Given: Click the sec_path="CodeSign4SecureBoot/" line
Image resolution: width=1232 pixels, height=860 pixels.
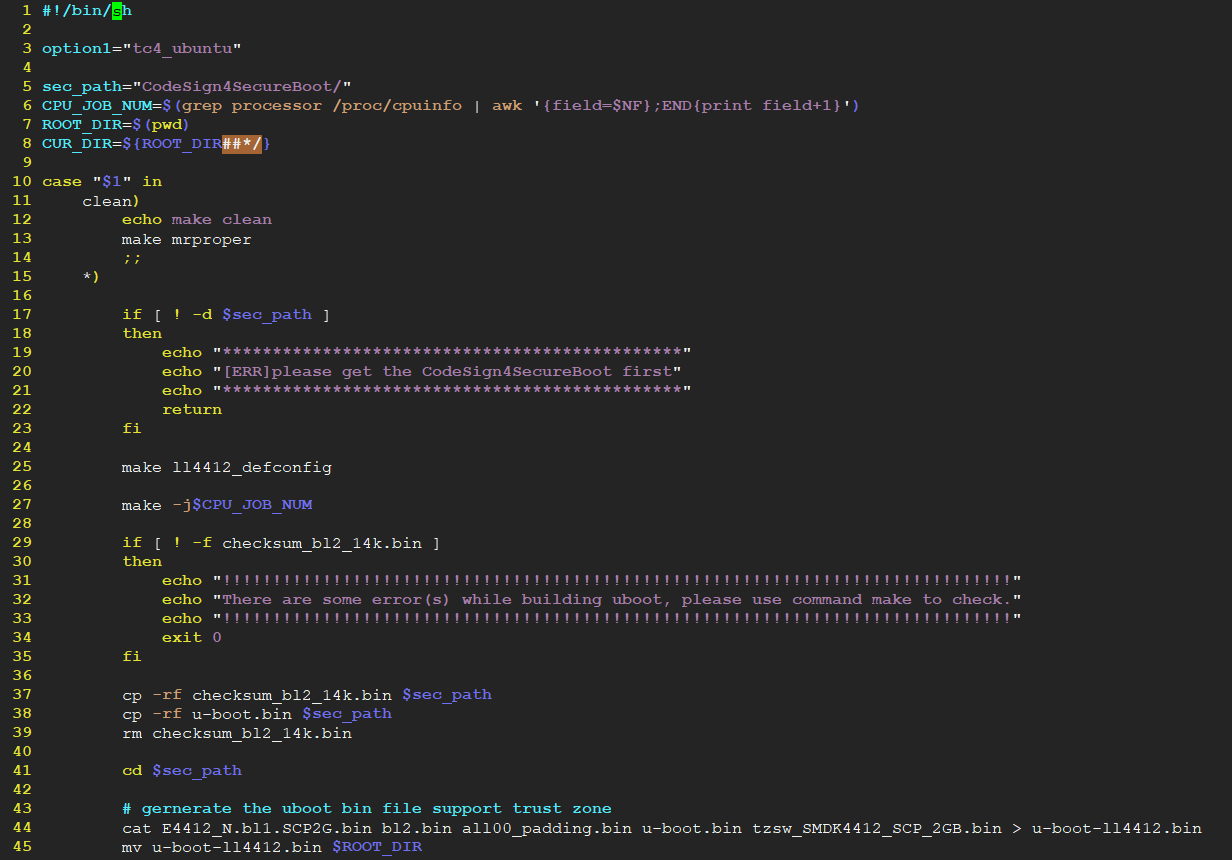Looking at the screenshot, I should pyautogui.click(x=197, y=86).
